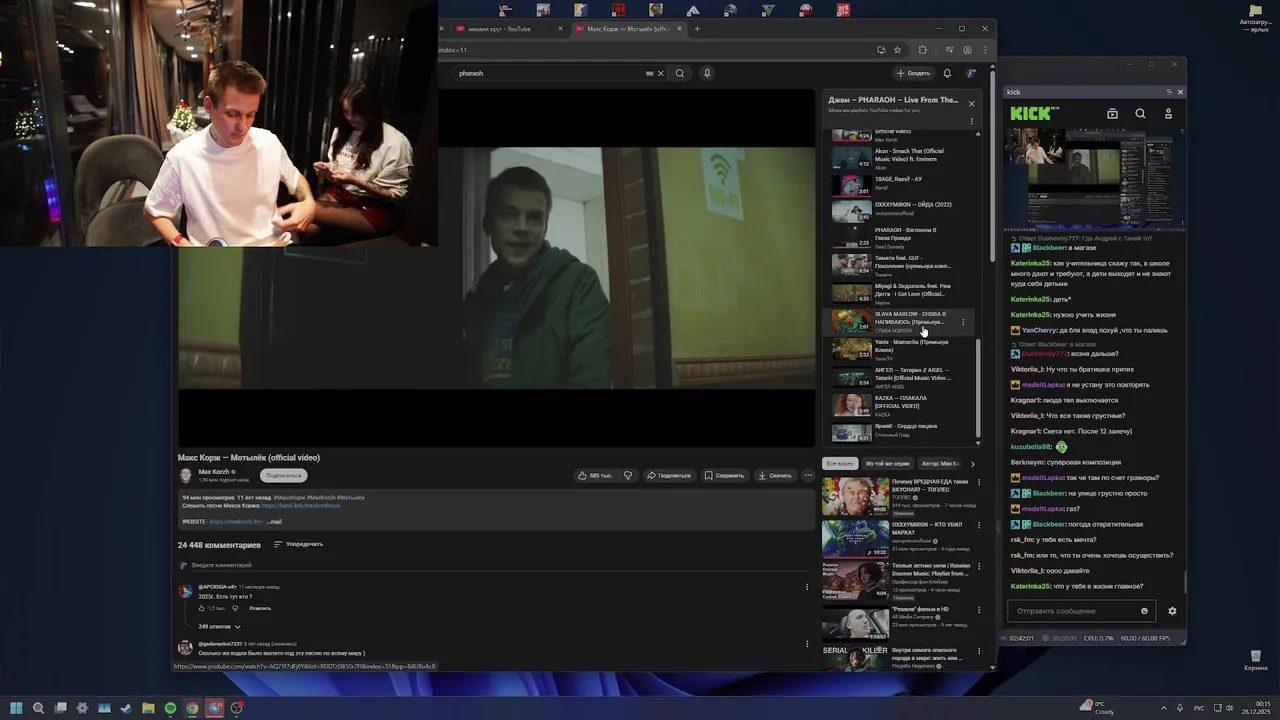Open Windows Start menu
The width and height of the screenshot is (1280, 720).
click(16, 708)
